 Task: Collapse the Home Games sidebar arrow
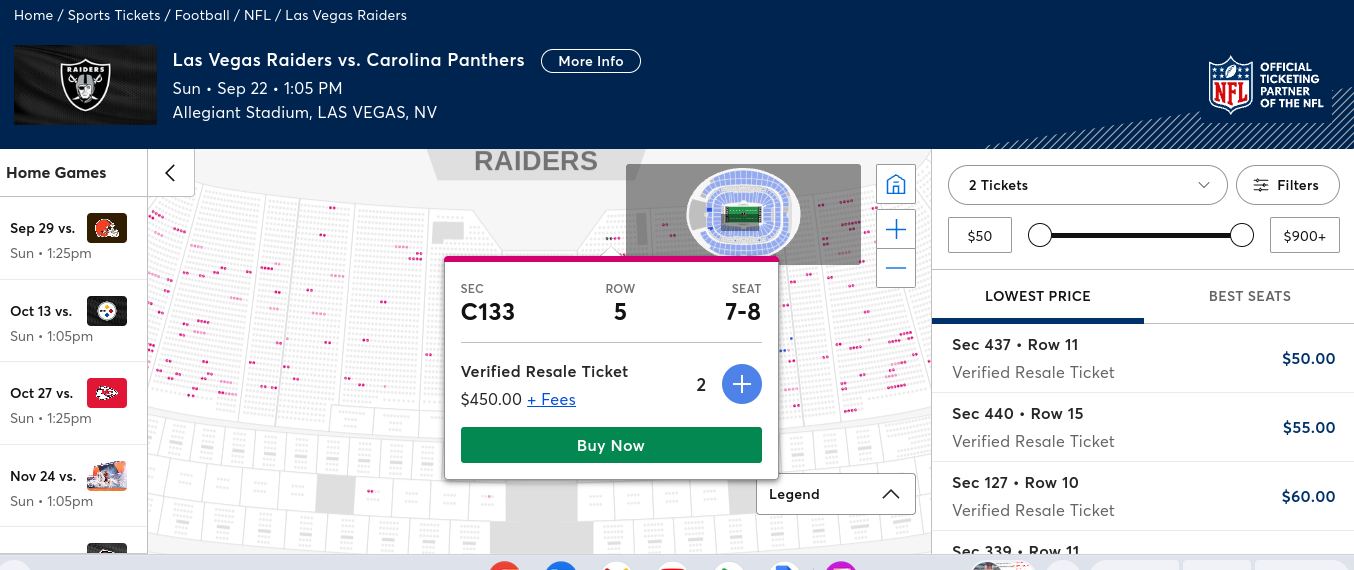(171, 173)
